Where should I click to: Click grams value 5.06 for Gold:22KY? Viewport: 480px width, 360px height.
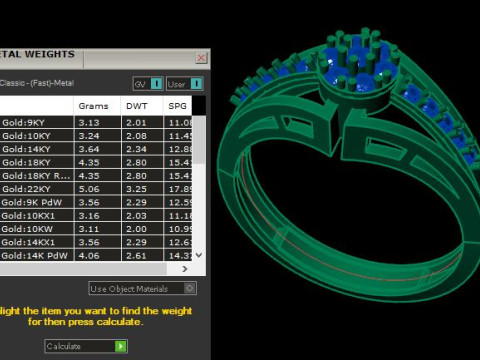pos(89,189)
